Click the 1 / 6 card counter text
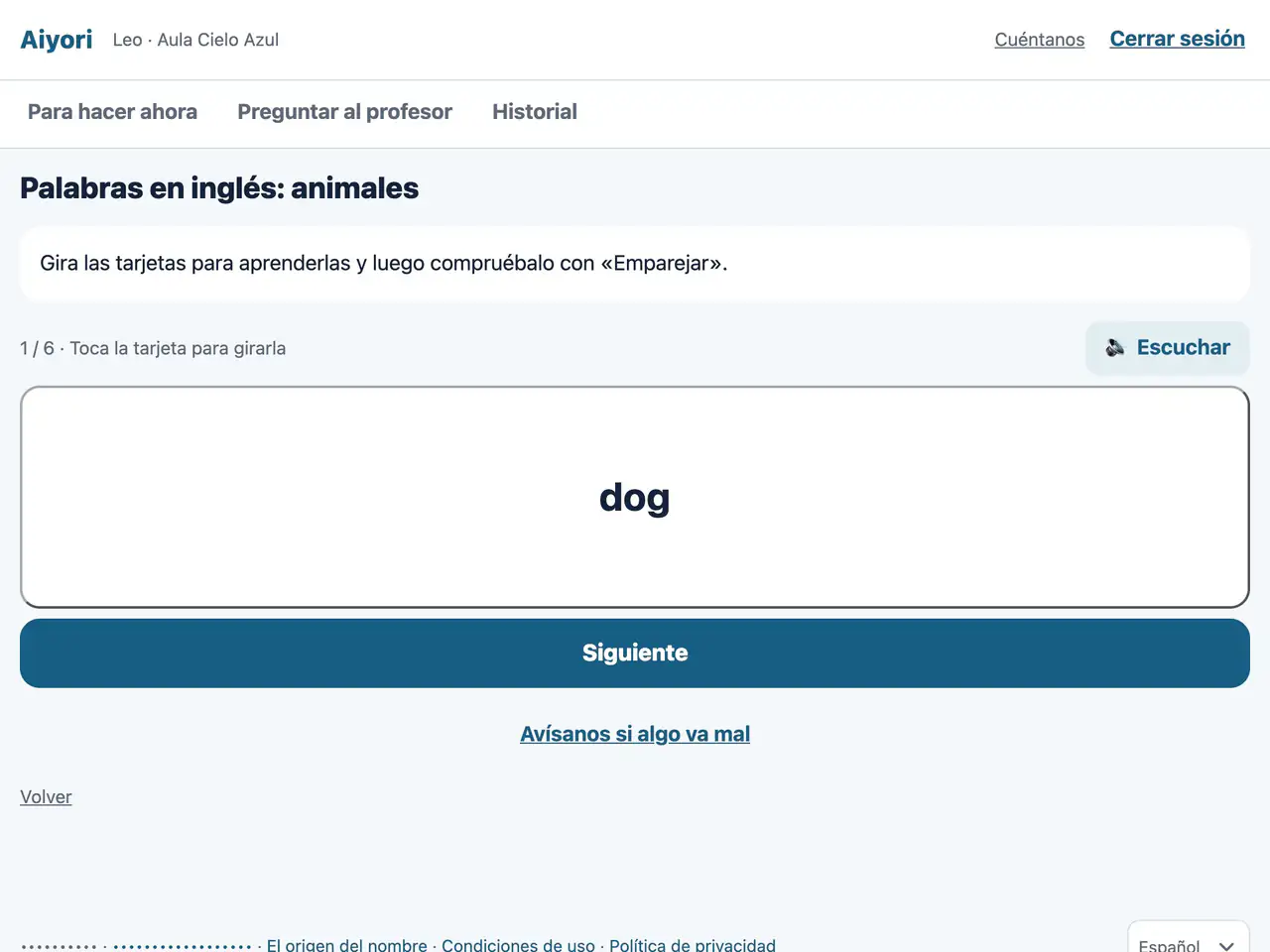This screenshot has width=1270, height=952. pos(37,348)
